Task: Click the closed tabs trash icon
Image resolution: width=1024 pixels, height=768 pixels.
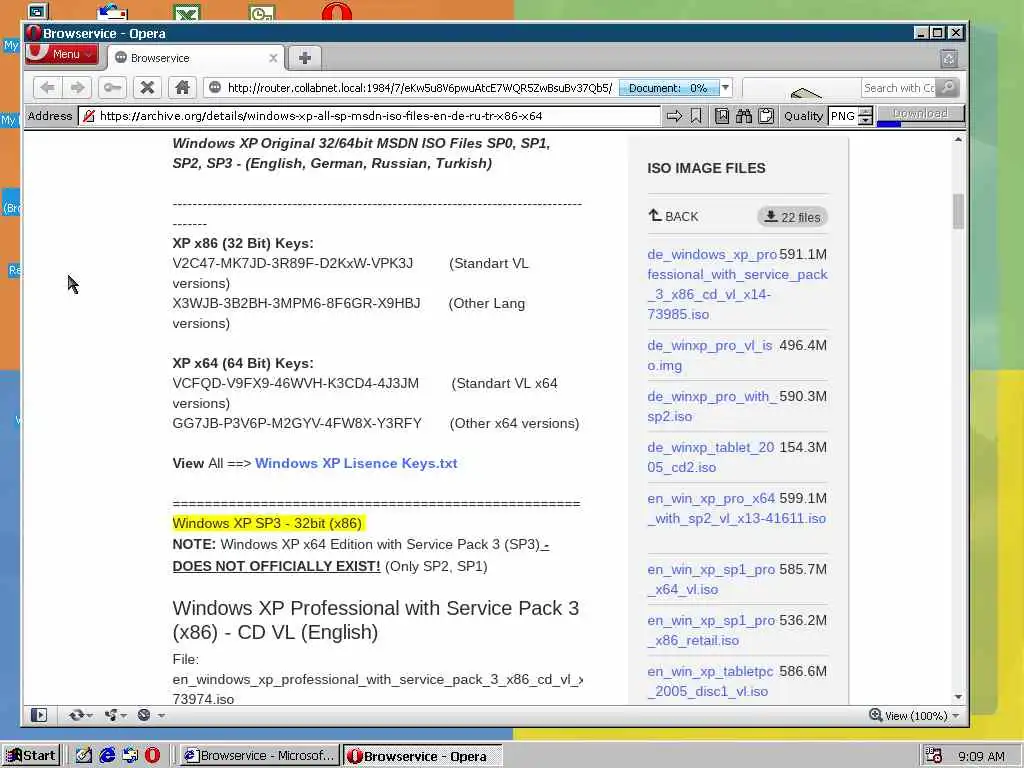Action: (x=949, y=59)
